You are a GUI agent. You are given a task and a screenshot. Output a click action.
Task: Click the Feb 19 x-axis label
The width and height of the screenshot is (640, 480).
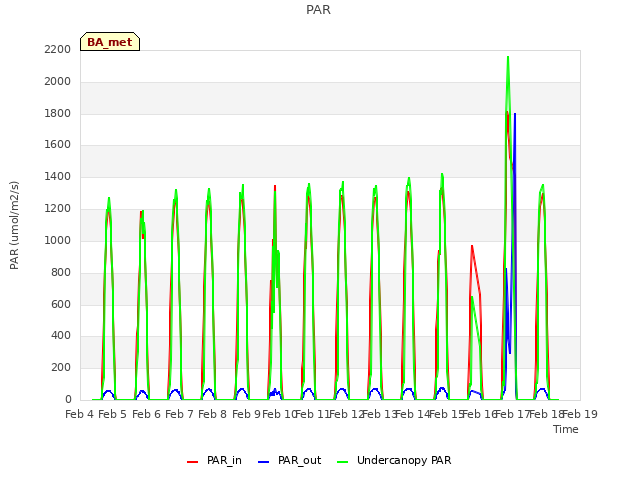(x=580, y=414)
